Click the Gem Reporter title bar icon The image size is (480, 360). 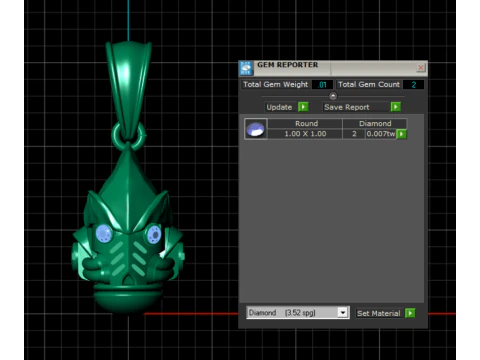(246, 68)
